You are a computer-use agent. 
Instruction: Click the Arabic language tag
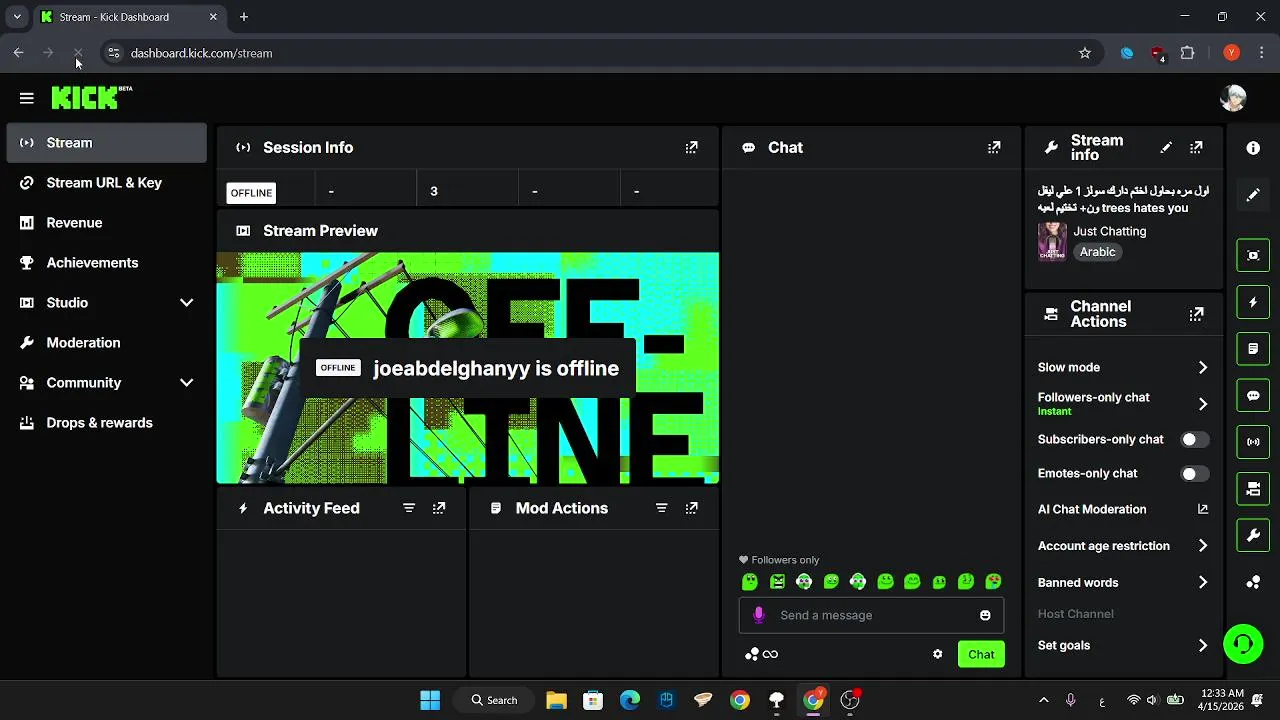pyautogui.click(x=1097, y=252)
